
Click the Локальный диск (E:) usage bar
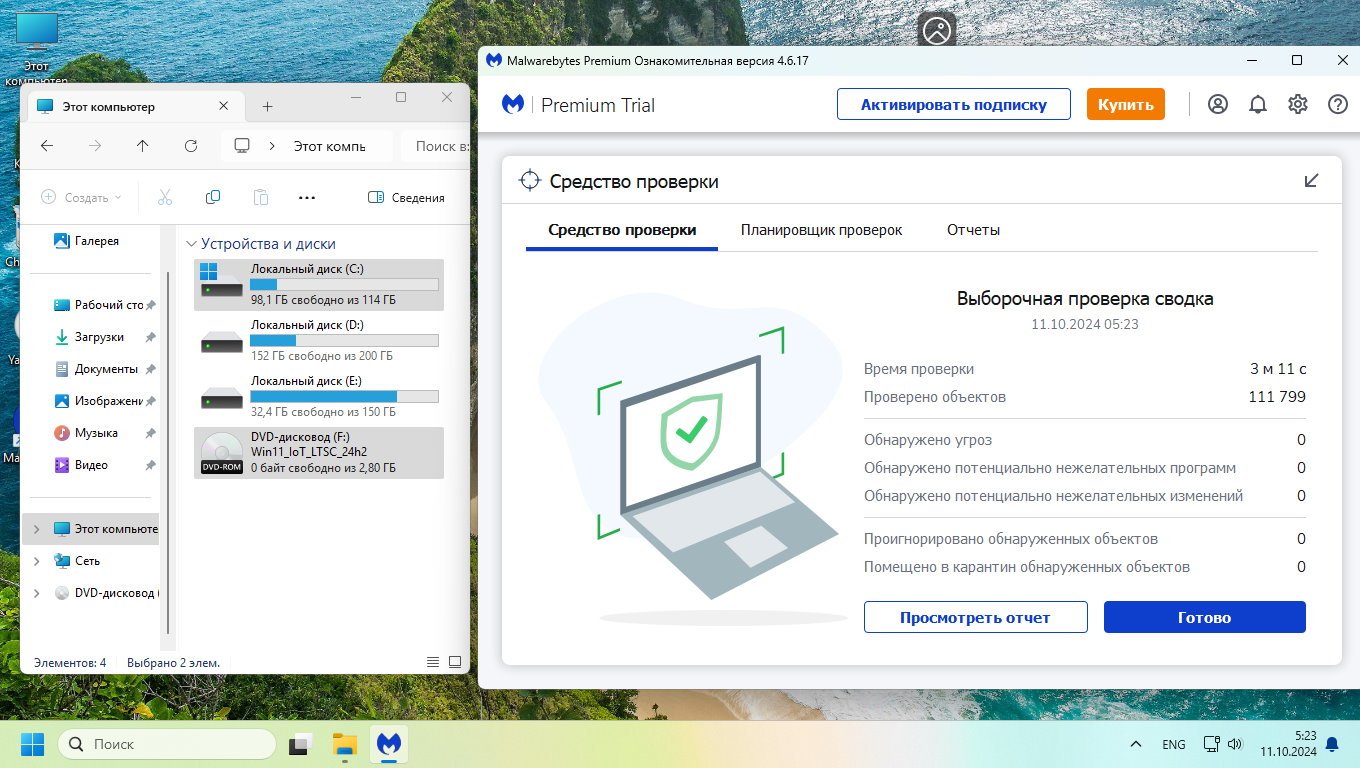click(x=344, y=396)
